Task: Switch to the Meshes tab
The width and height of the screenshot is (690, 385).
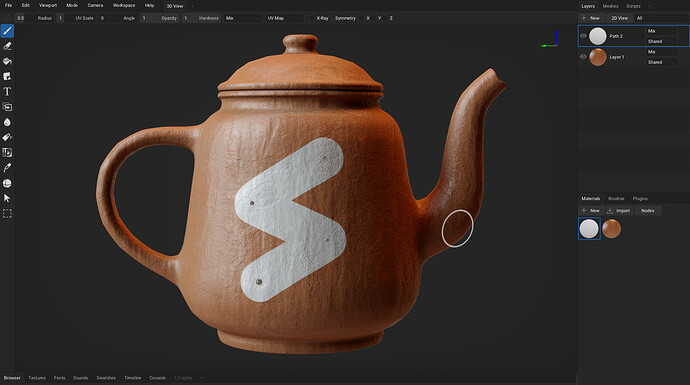Action: (x=610, y=6)
